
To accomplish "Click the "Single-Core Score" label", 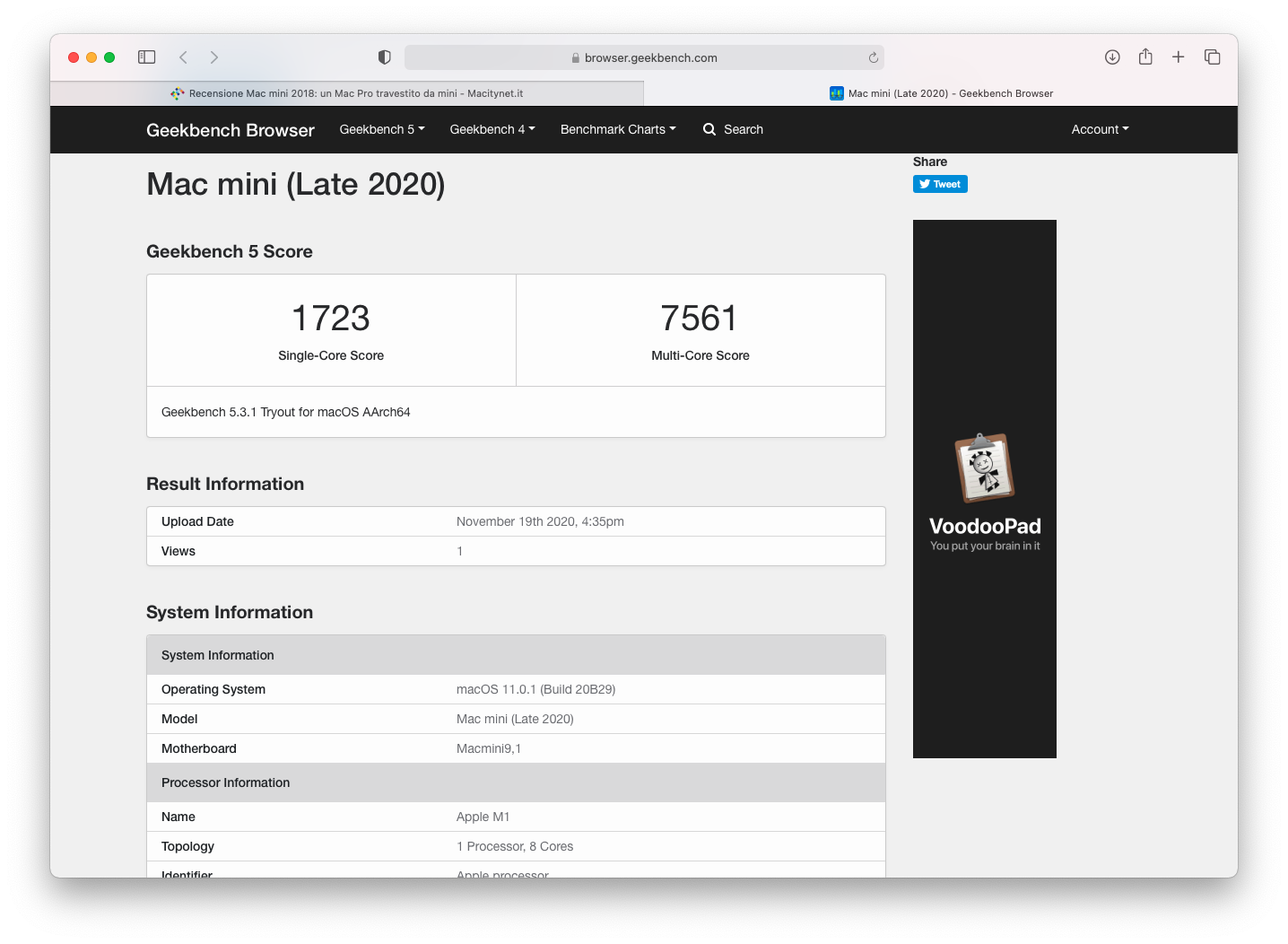I will 331,355.
